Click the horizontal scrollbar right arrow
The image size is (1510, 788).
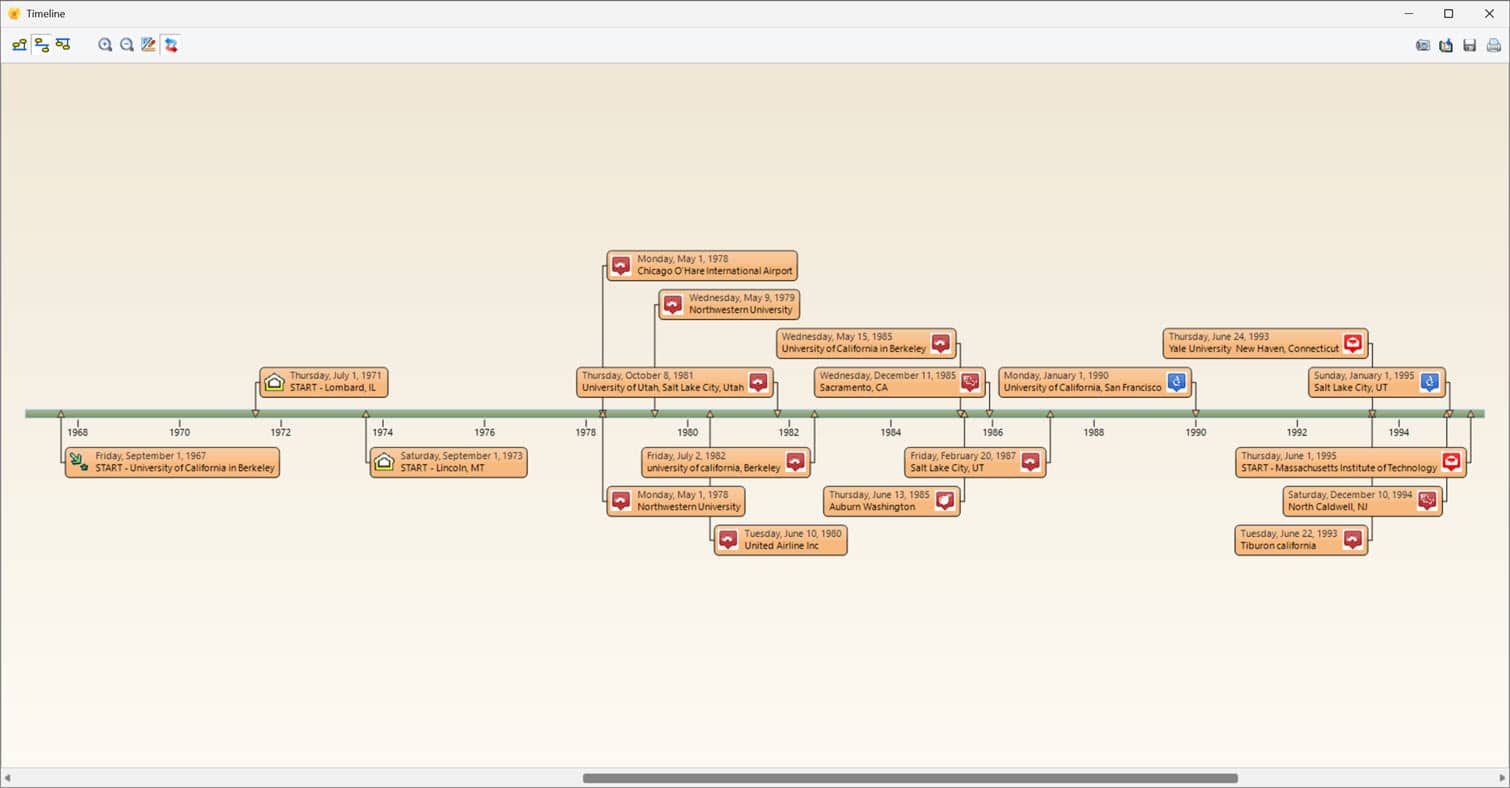point(1502,778)
